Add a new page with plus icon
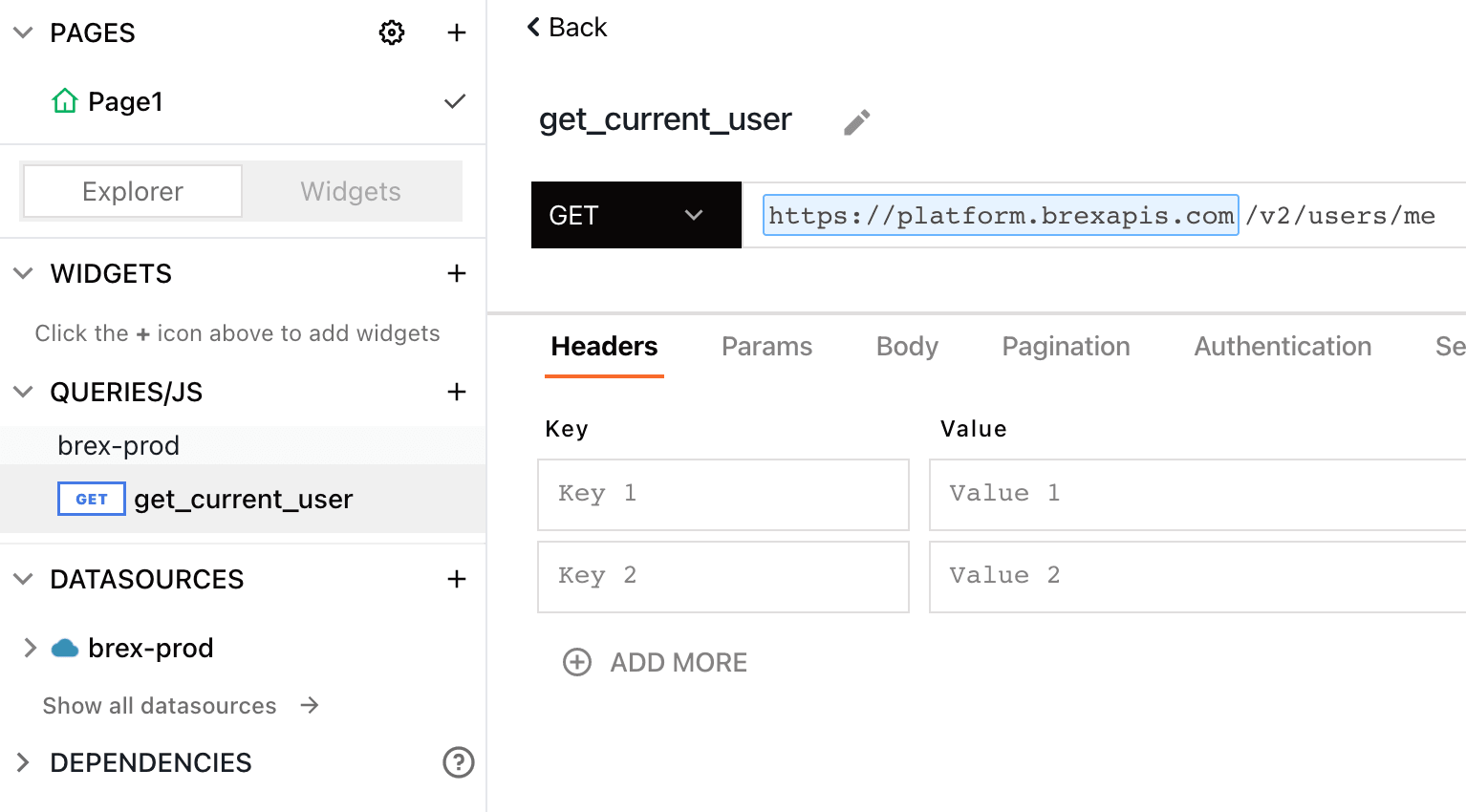 (x=457, y=32)
